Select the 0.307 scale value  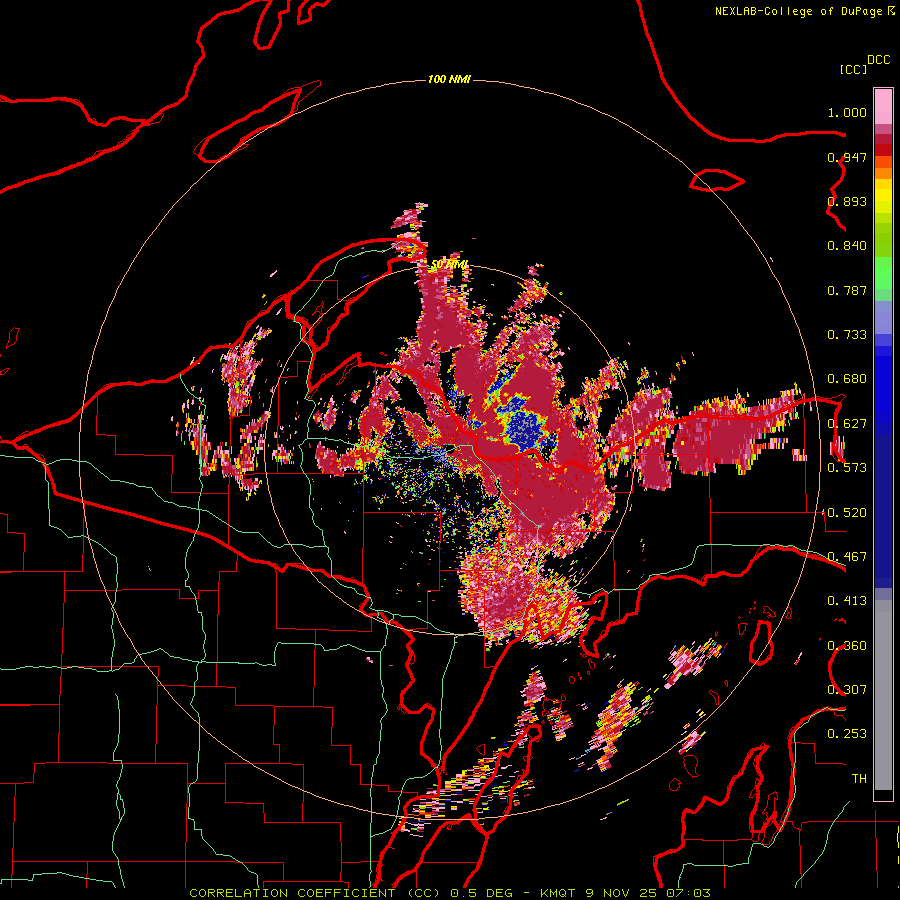tap(847, 690)
